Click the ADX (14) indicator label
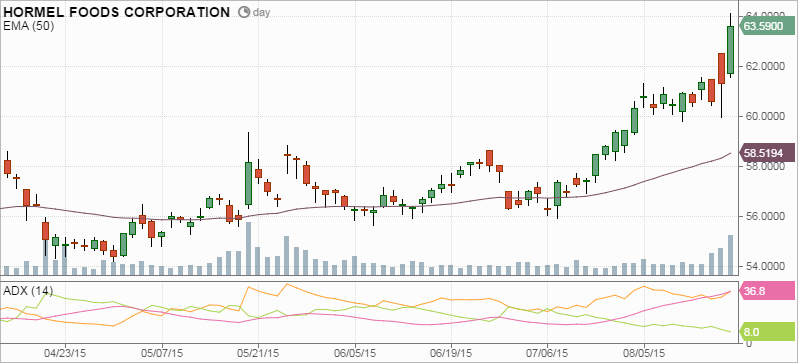 pyautogui.click(x=28, y=291)
